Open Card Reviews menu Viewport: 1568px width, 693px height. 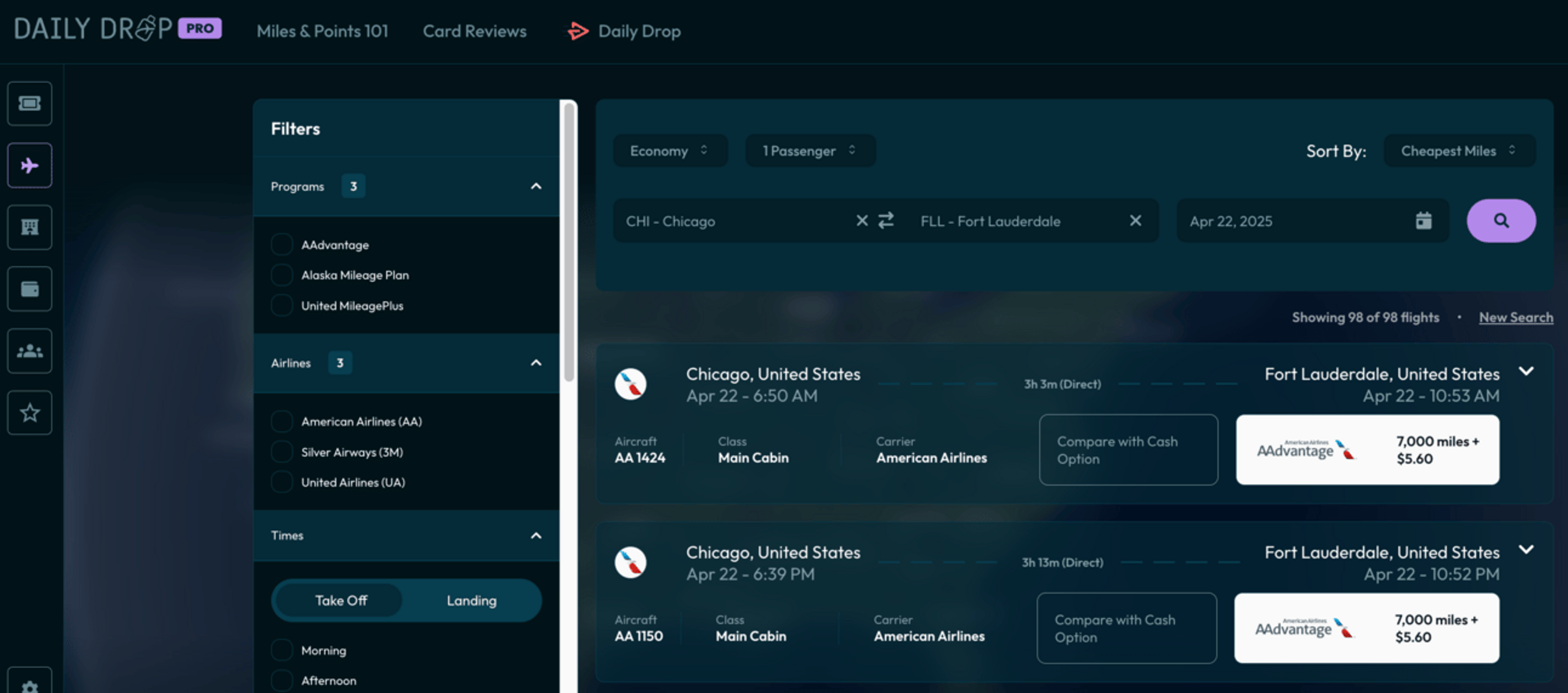pyautogui.click(x=475, y=31)
